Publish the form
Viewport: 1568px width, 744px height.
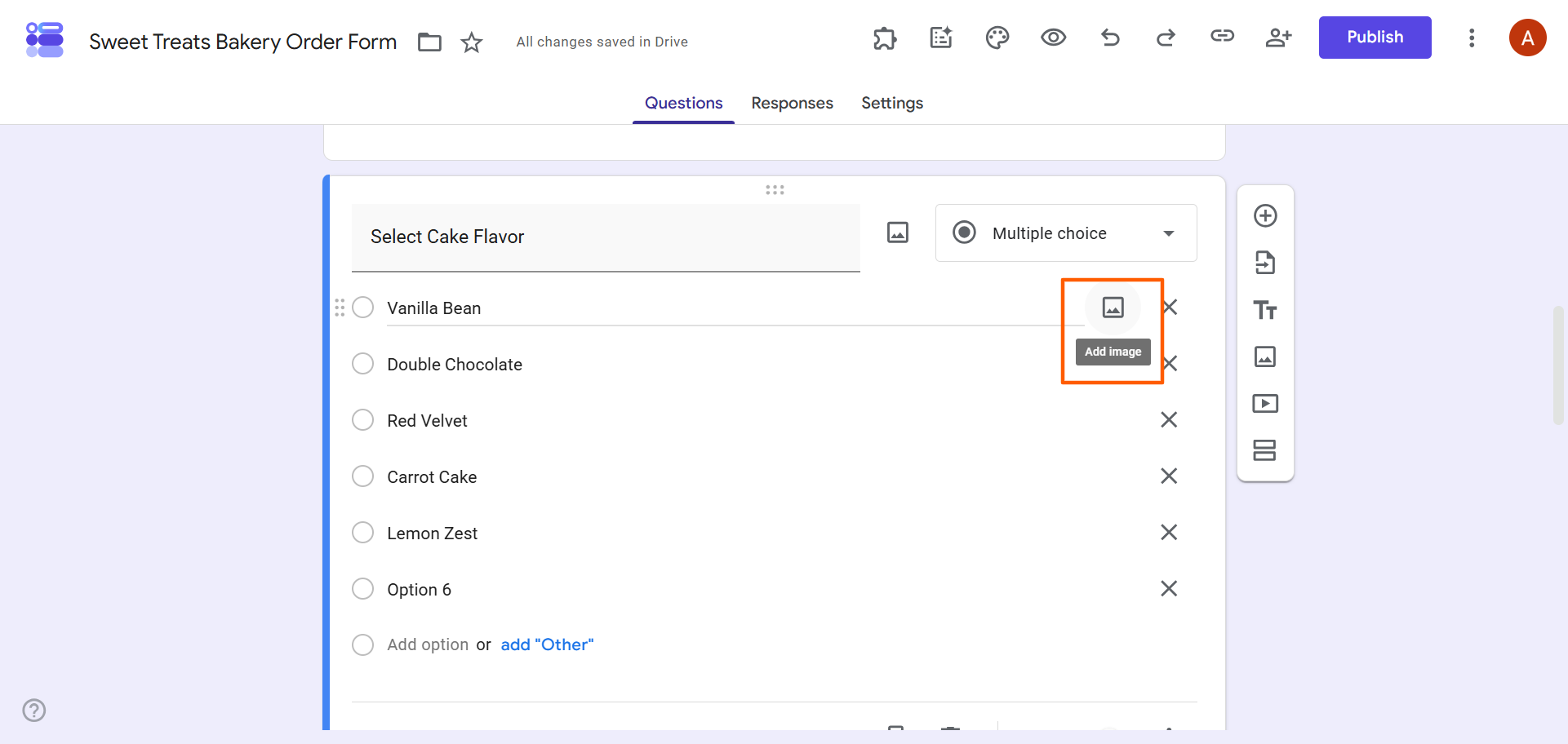[x=1375, y=38]
